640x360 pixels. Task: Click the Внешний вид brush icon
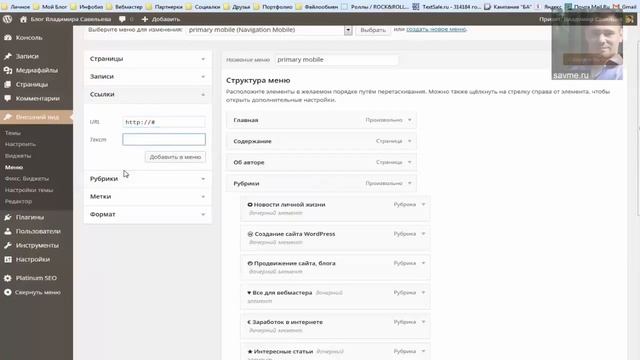coord(8,117)
